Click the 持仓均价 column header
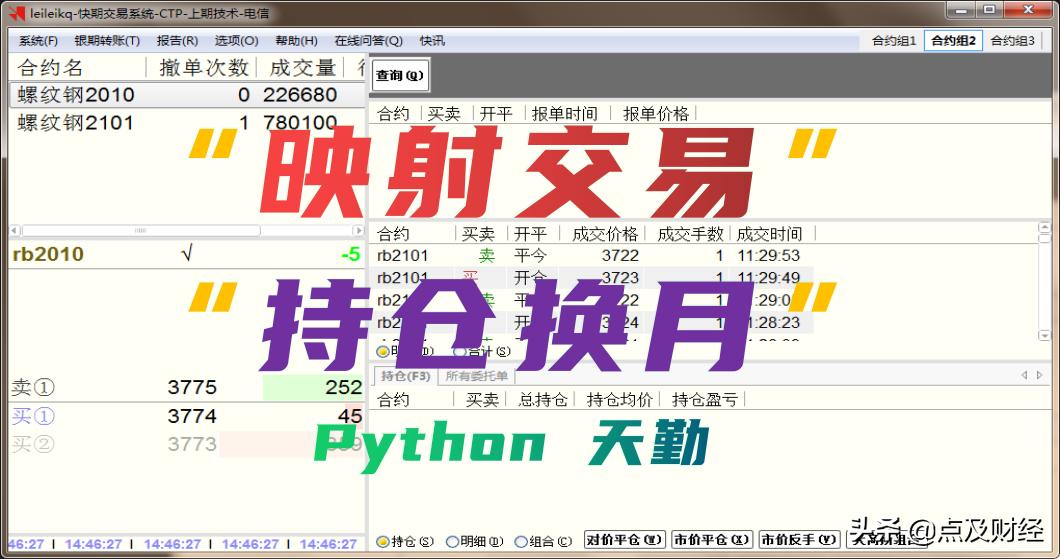This screenshot has height=560, width=1060. tap(619, 400)
